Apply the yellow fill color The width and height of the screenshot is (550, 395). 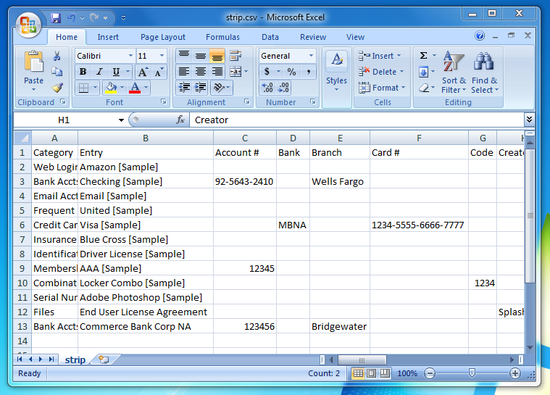tap(111, 88)
